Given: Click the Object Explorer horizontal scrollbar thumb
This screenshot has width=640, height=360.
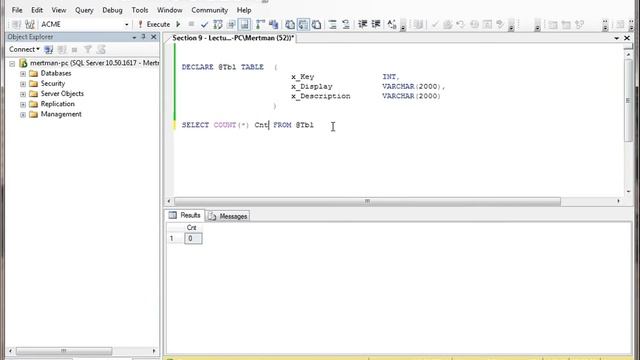Looking at the screenshot, I should 64,351.
